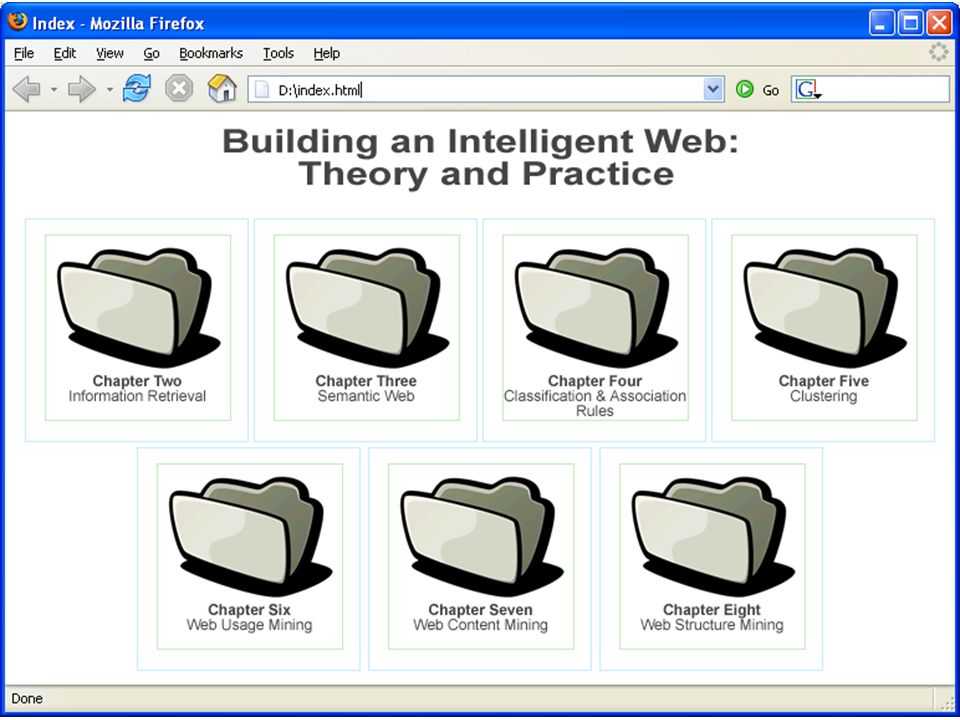The width and height of the screenshot is (960, 720).
Task: Click the address bar showing D:\index.html
Action: pos(486,90)
